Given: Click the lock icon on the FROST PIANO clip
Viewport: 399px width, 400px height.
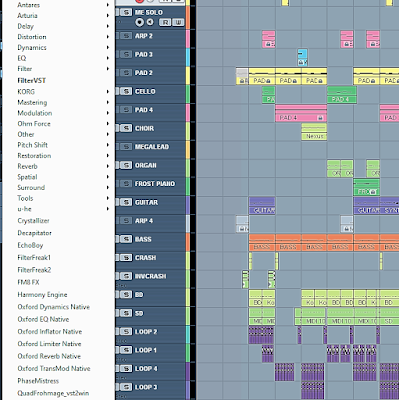Looking at the screenshot, I should pos(373,192).
